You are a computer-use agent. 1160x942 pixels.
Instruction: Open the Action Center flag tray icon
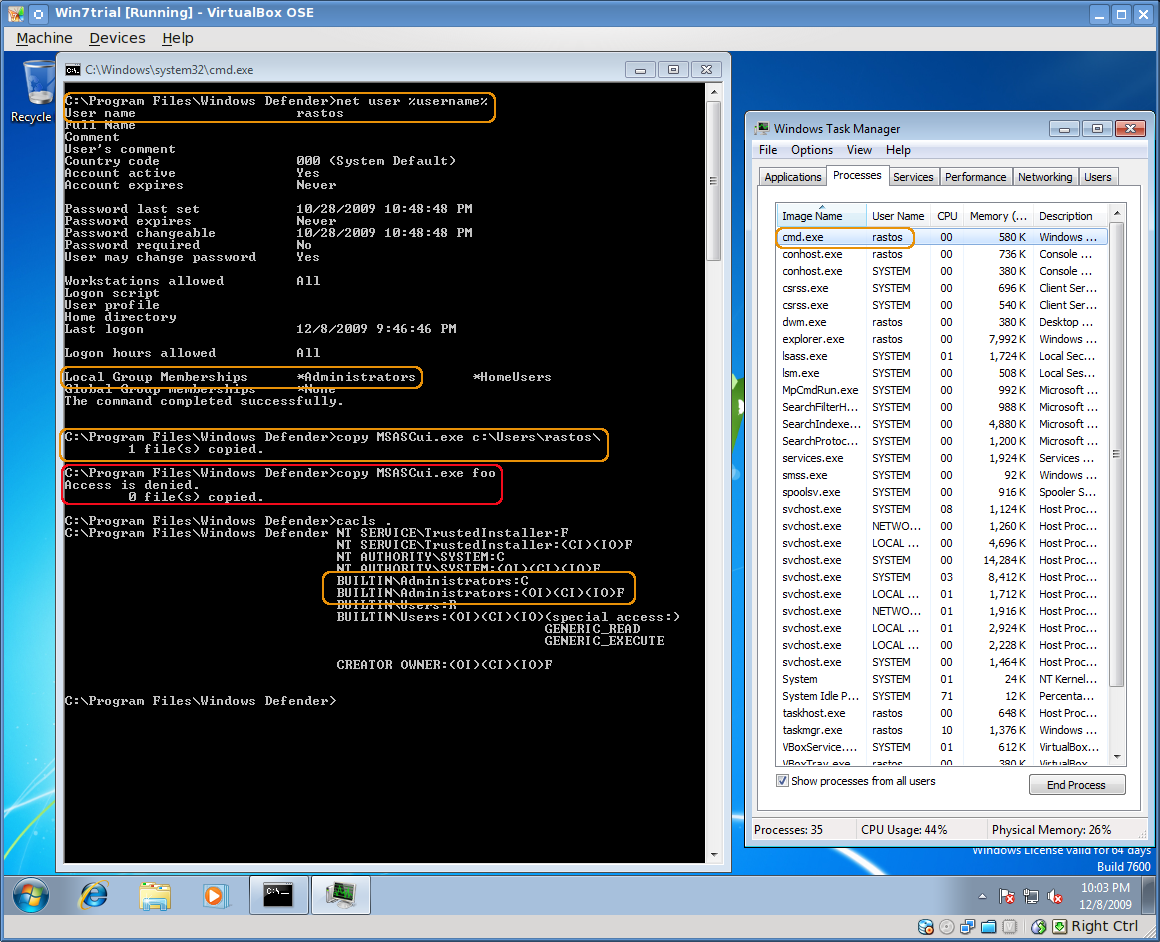pos(1006,897)
